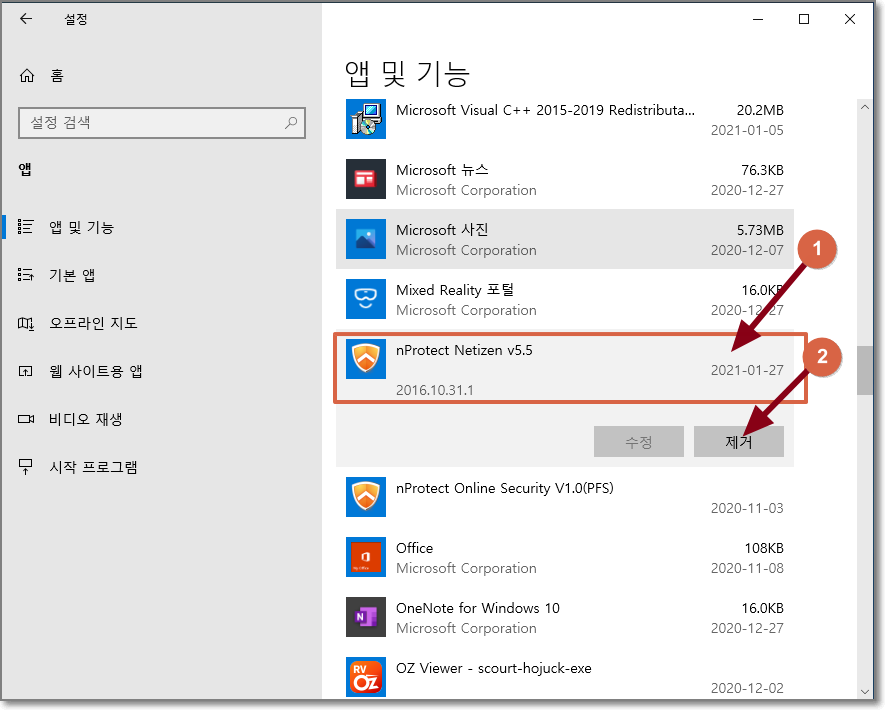Image resolution: width=885 pixels, height=710 pixels.
Task: Maximize the Settings window
Action: 804,19
